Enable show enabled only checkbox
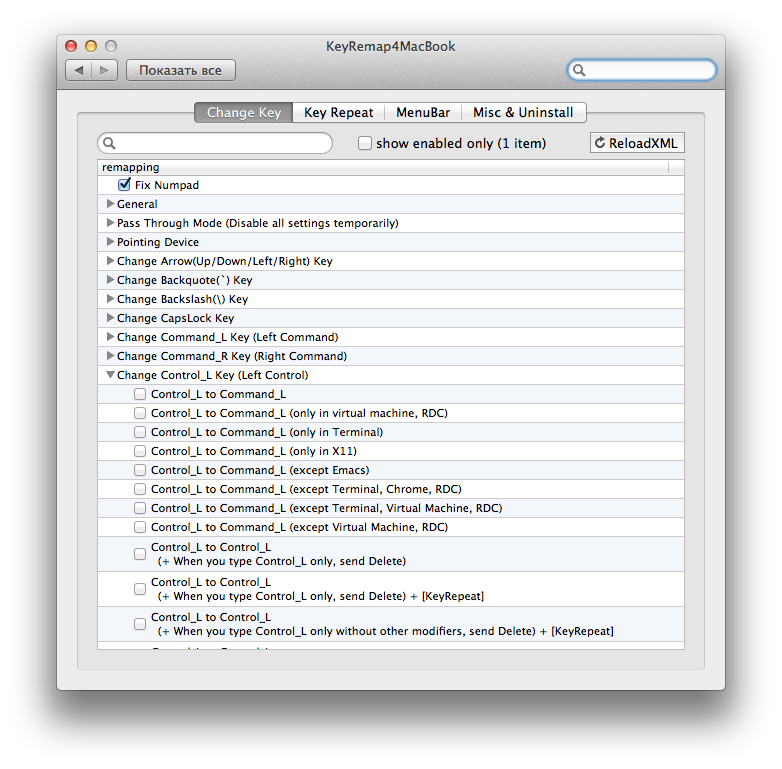 [365, 144]
